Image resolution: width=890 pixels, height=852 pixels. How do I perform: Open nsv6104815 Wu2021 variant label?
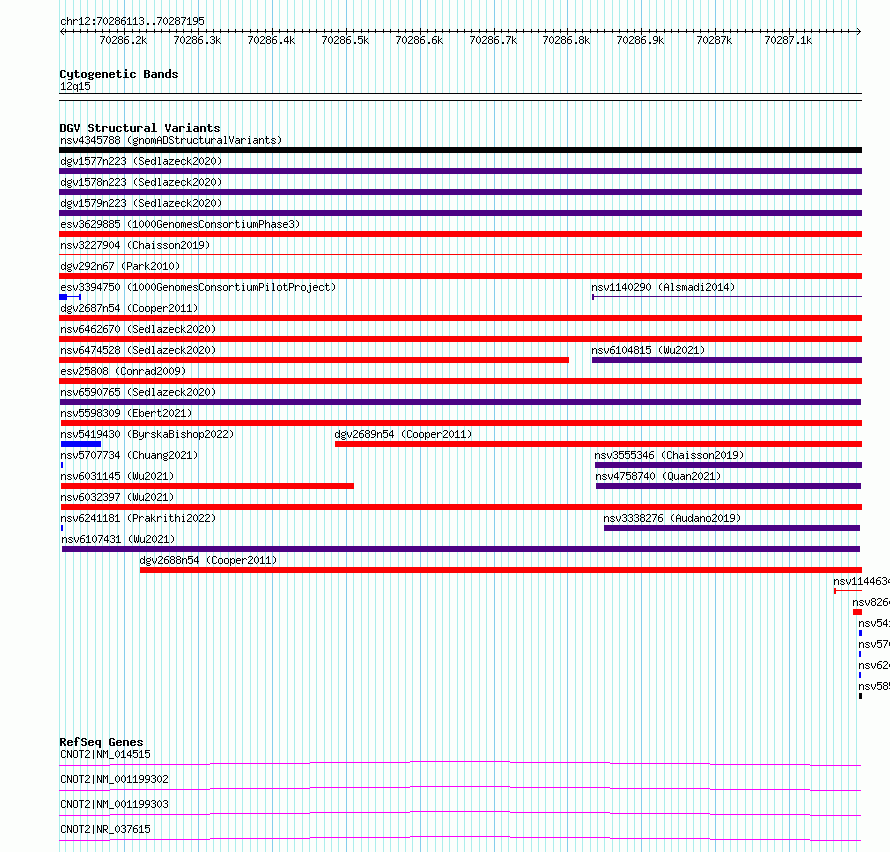pyautogui.click(x=648, y=350)
